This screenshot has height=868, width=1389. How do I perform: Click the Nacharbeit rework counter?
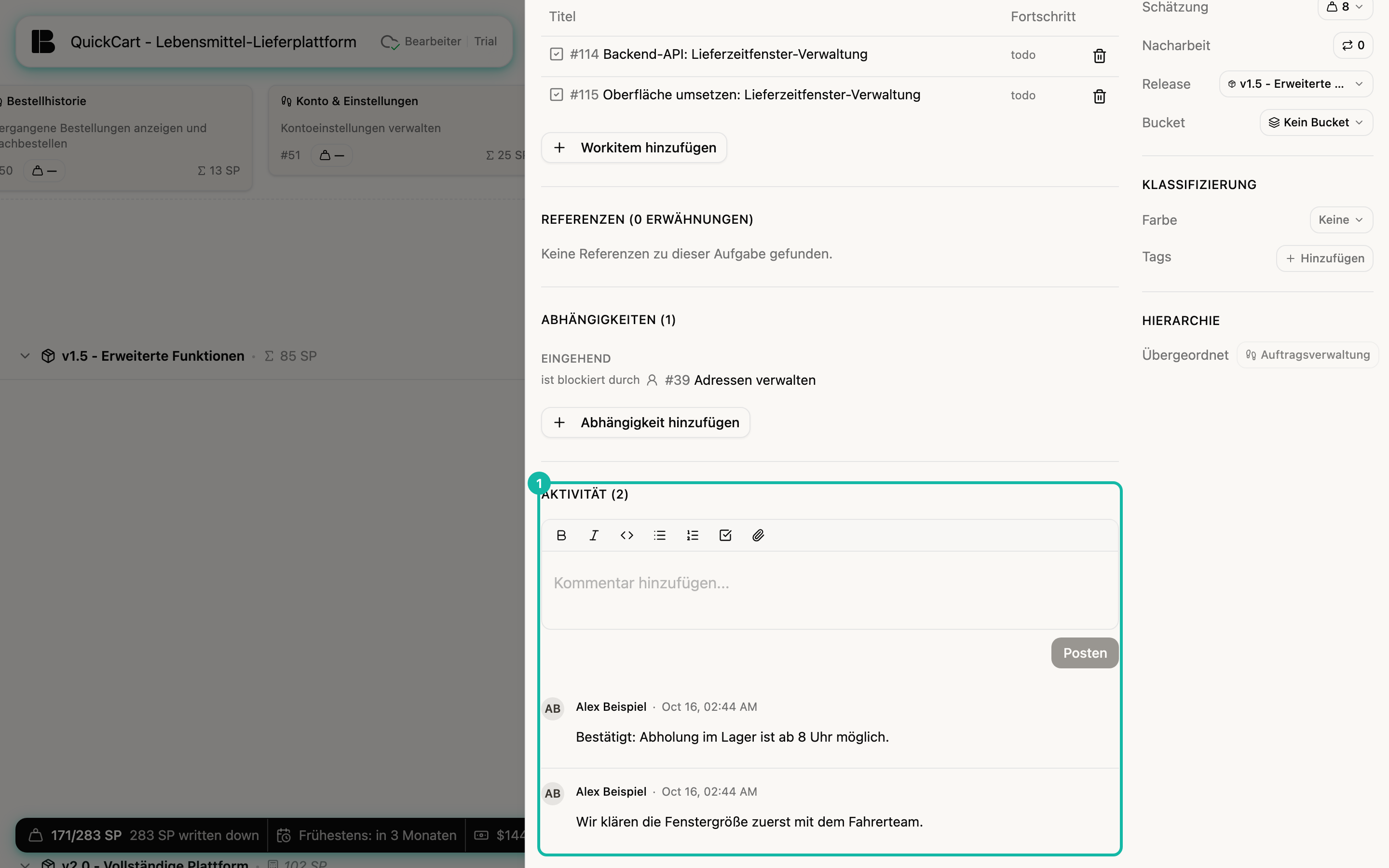click(1353, 45)
